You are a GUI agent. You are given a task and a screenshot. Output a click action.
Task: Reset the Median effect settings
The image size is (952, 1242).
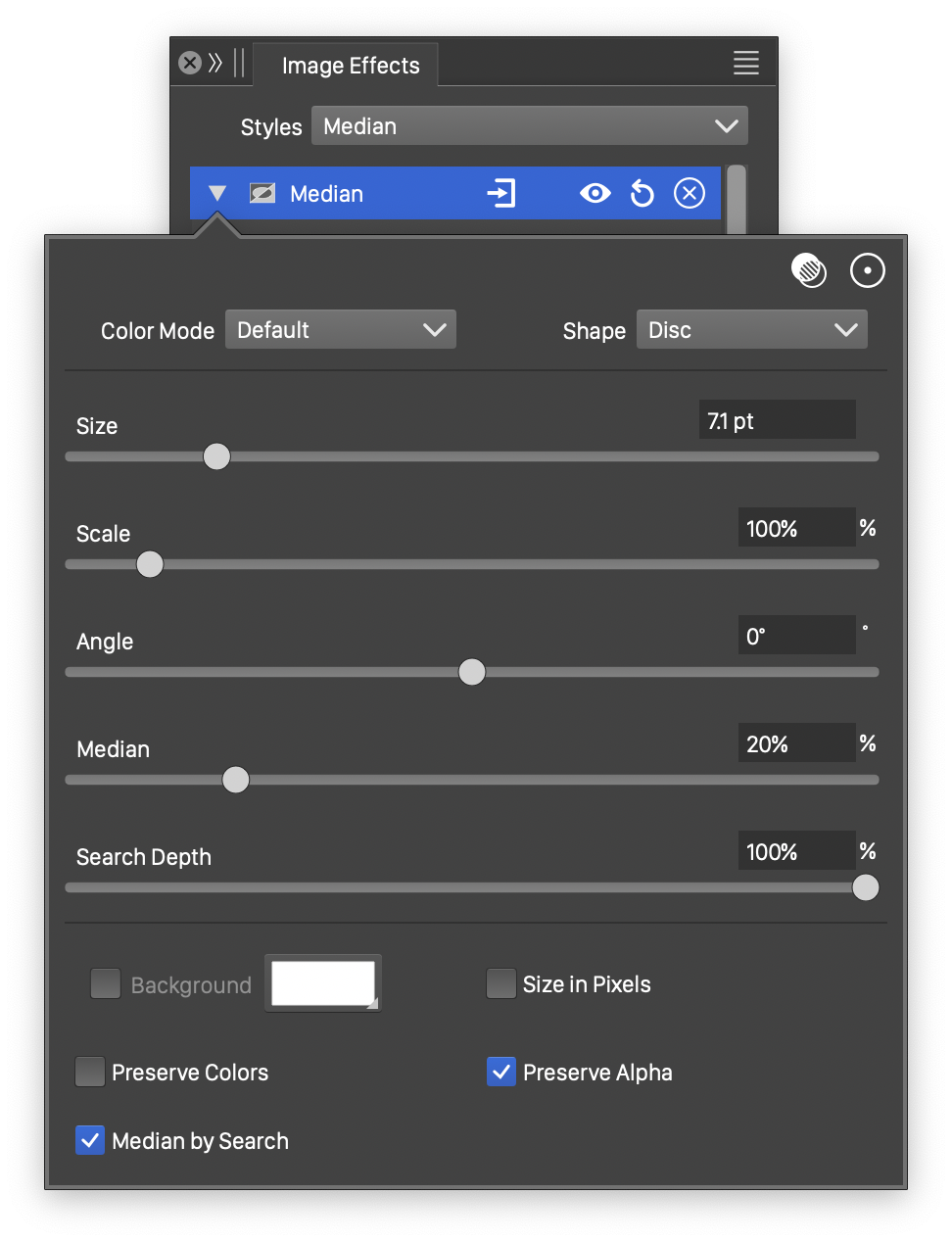tap(642, 194)
